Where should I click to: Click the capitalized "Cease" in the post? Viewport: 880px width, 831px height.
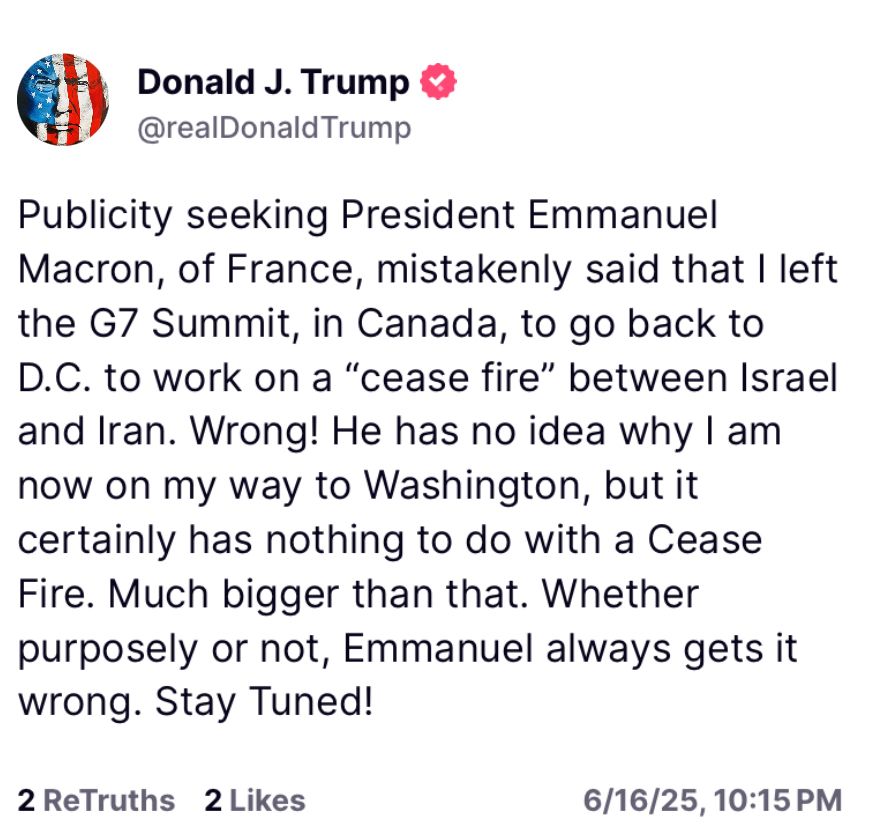click(705, 541)
